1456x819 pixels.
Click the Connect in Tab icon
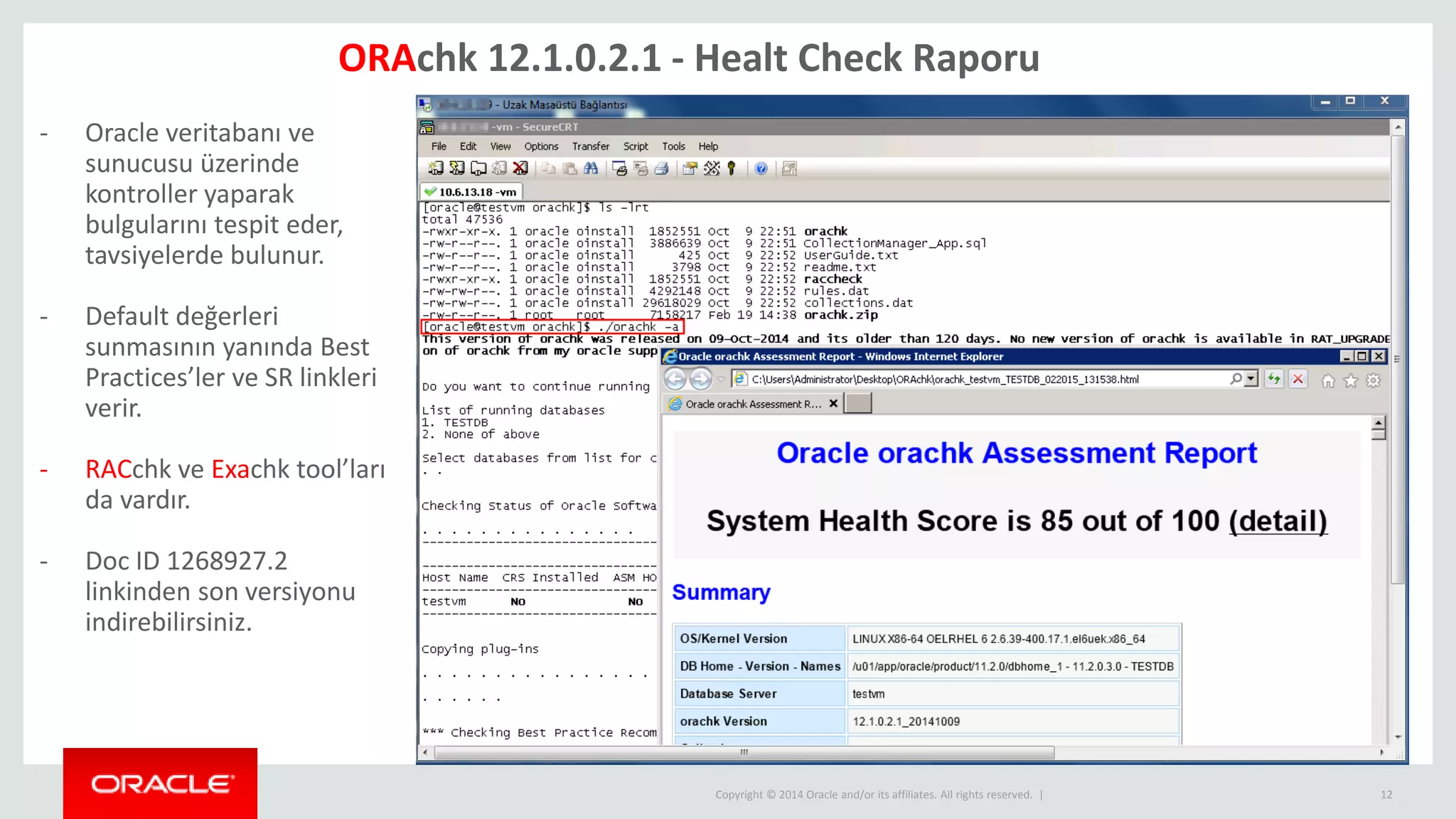tap(478, 168)
